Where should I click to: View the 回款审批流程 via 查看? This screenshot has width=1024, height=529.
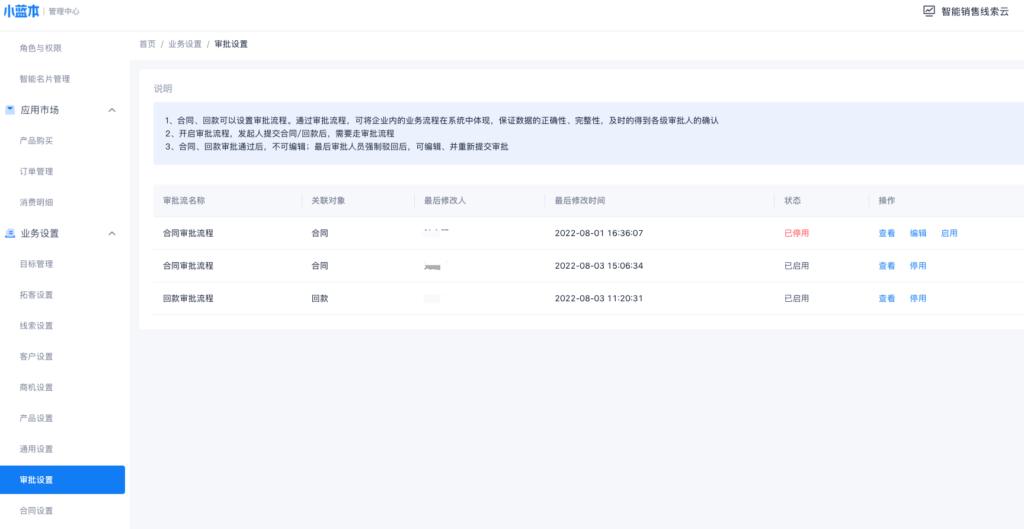(887, 299)
